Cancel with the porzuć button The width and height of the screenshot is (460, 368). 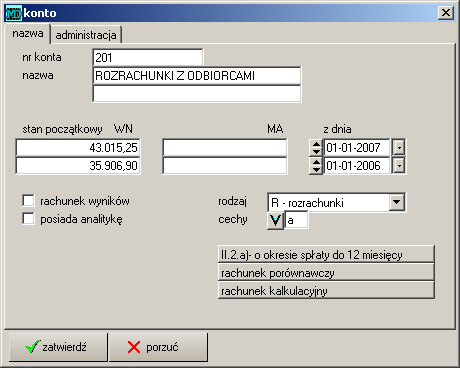pyautogui.click(x=158, y=347)
